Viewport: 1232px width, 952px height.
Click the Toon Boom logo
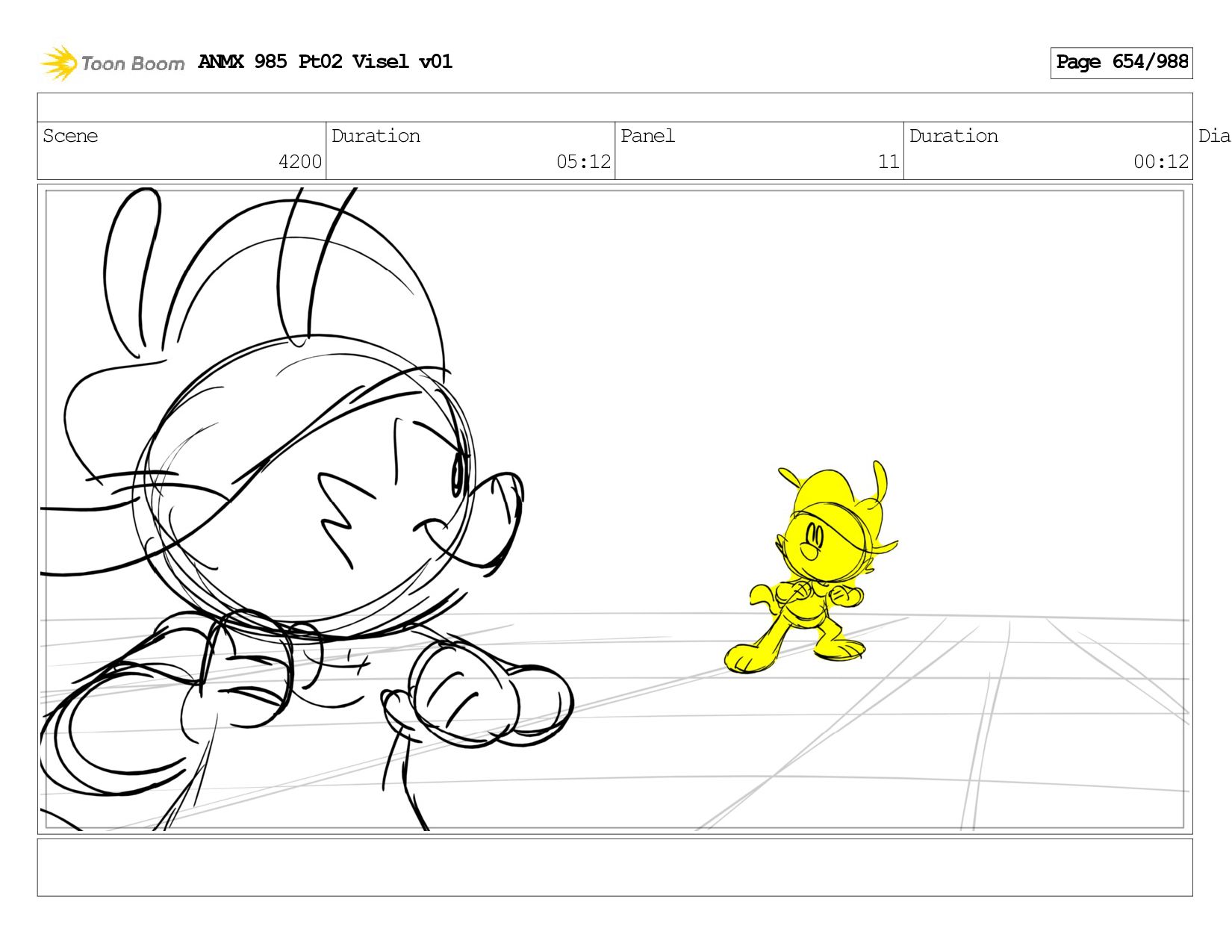[112, 63]
